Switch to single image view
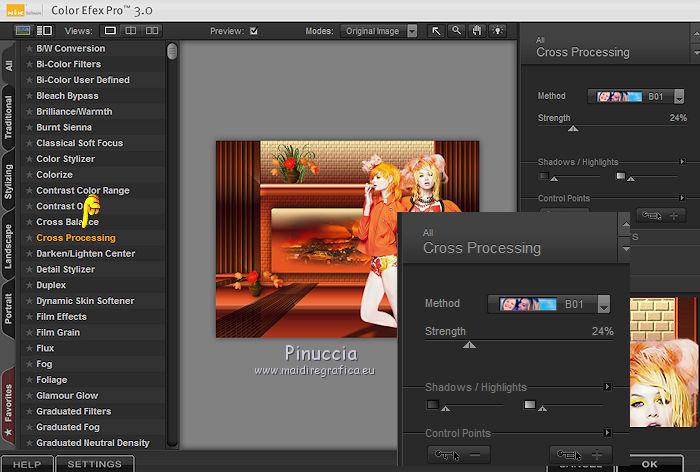The width and height of the screenshot is (700, 472). pos(111,31)
